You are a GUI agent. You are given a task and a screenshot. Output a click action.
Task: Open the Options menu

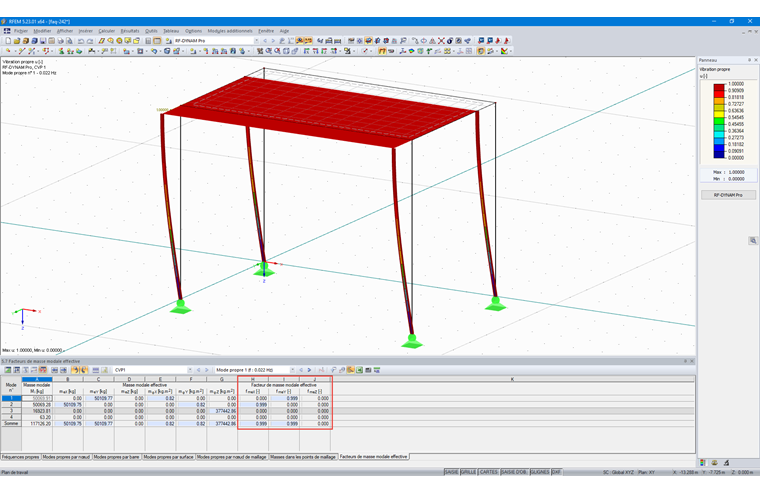click(x=193, y=31)
